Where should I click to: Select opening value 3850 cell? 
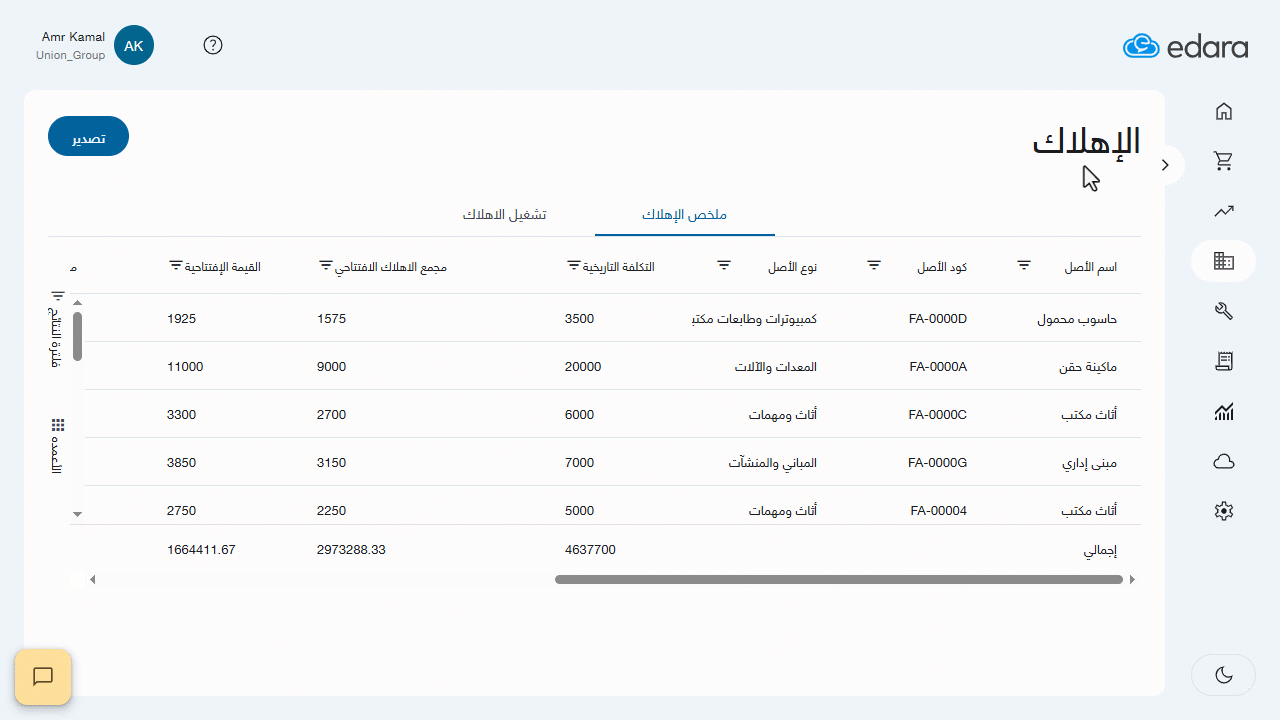(181, 463)
